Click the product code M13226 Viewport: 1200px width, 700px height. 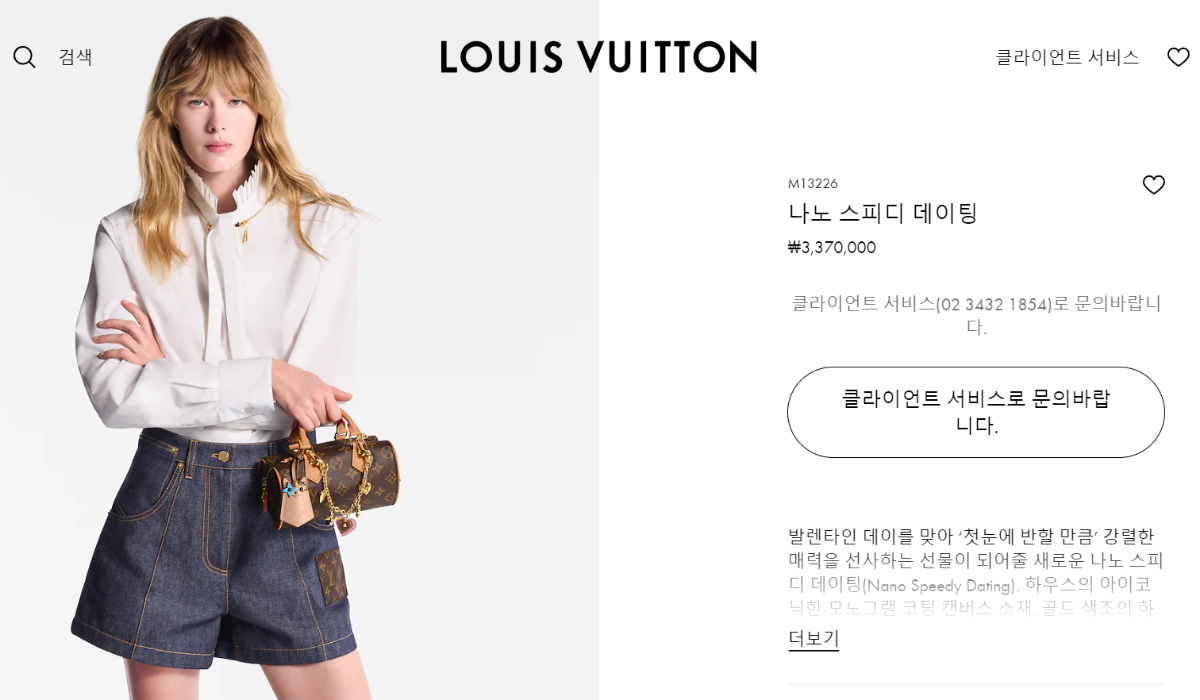tap(813, 183)
